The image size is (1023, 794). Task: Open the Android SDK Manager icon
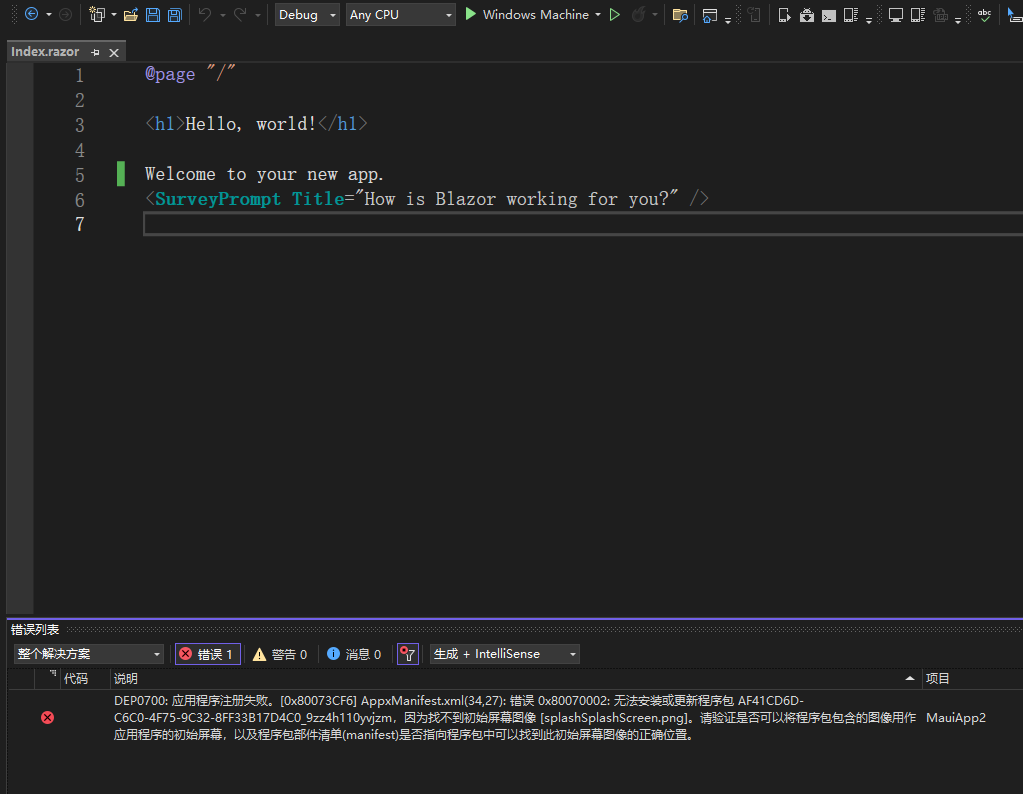point(807,14)
